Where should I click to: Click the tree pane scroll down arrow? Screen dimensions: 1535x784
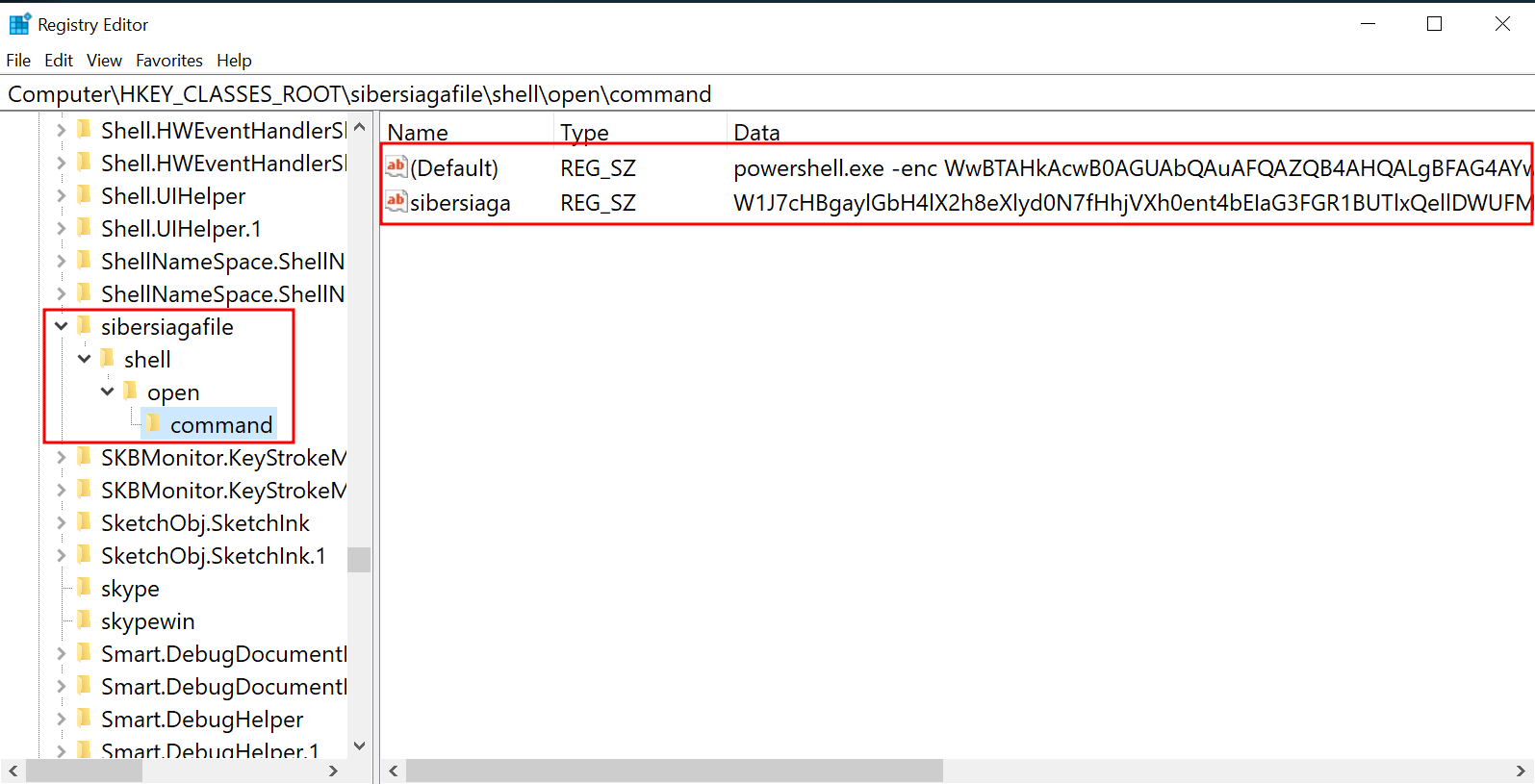point(359,746)
